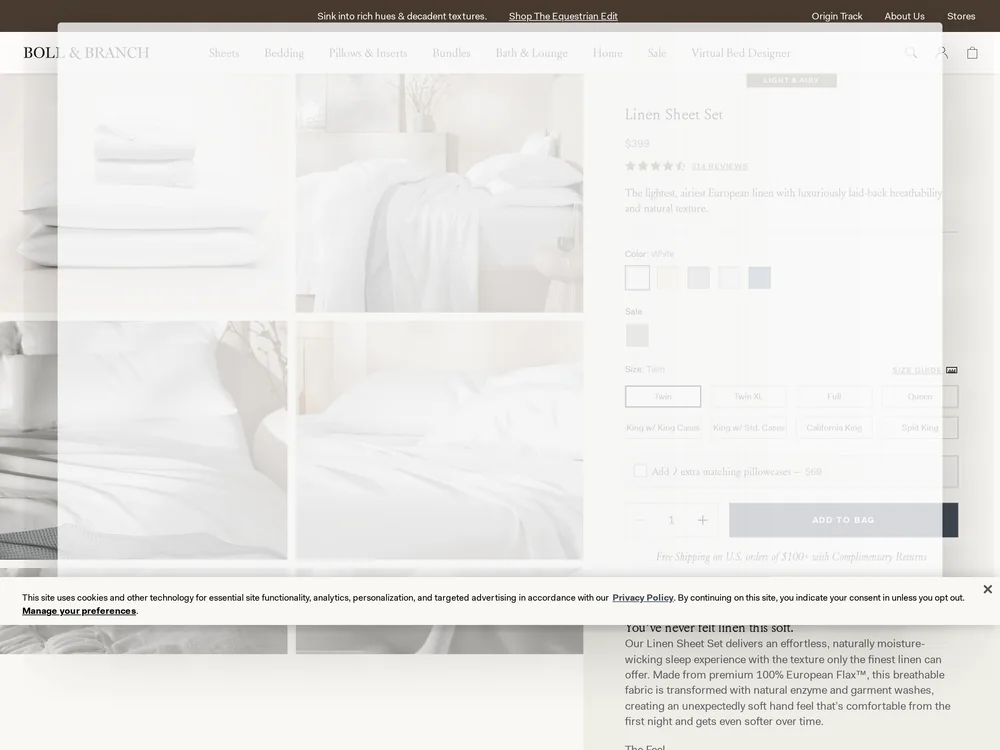
Task: Click Shop The Equestrian Edit link
Action: pyautogui.click(x=563, y=16)
